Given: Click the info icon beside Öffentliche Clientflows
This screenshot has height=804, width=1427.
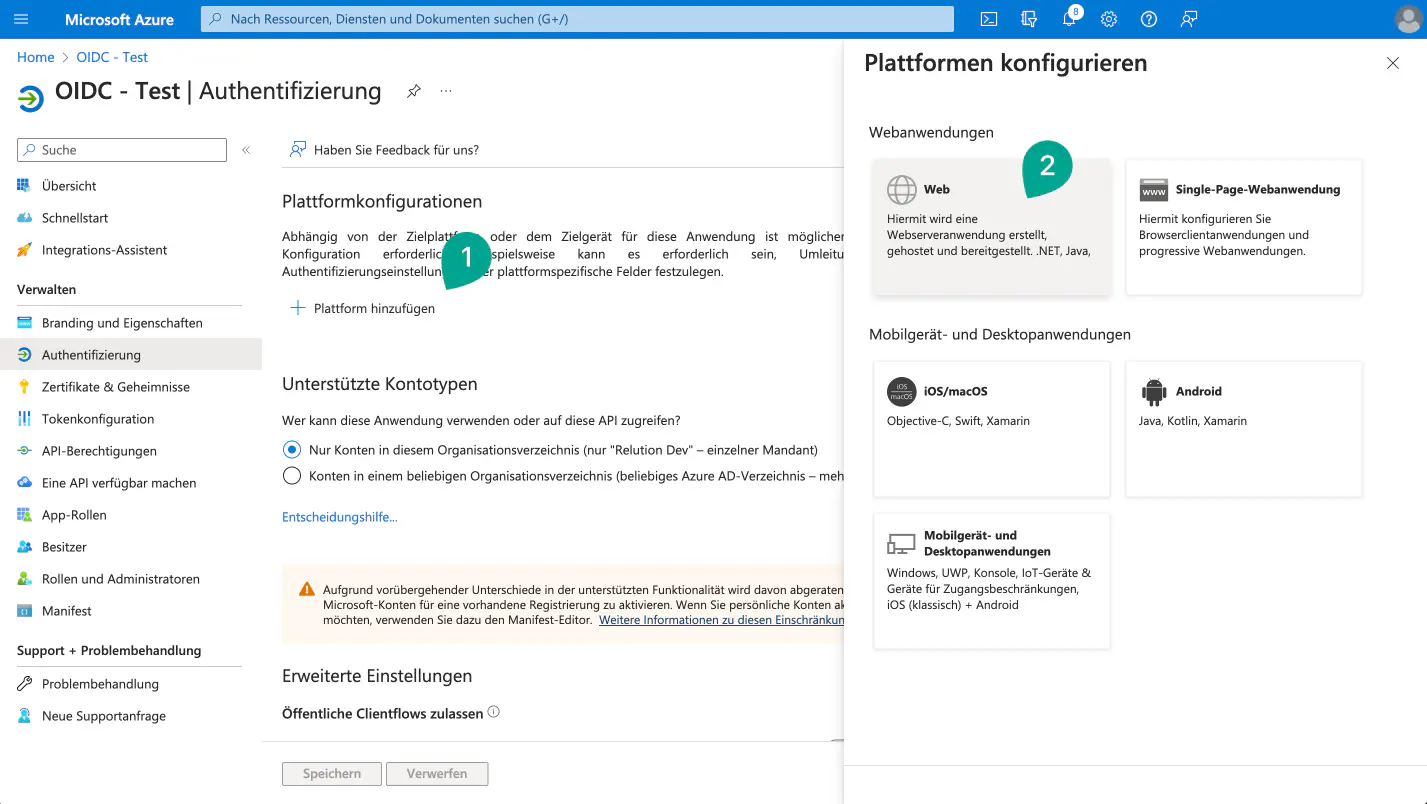Looking at the screenshot, I should tap(493, 713).
